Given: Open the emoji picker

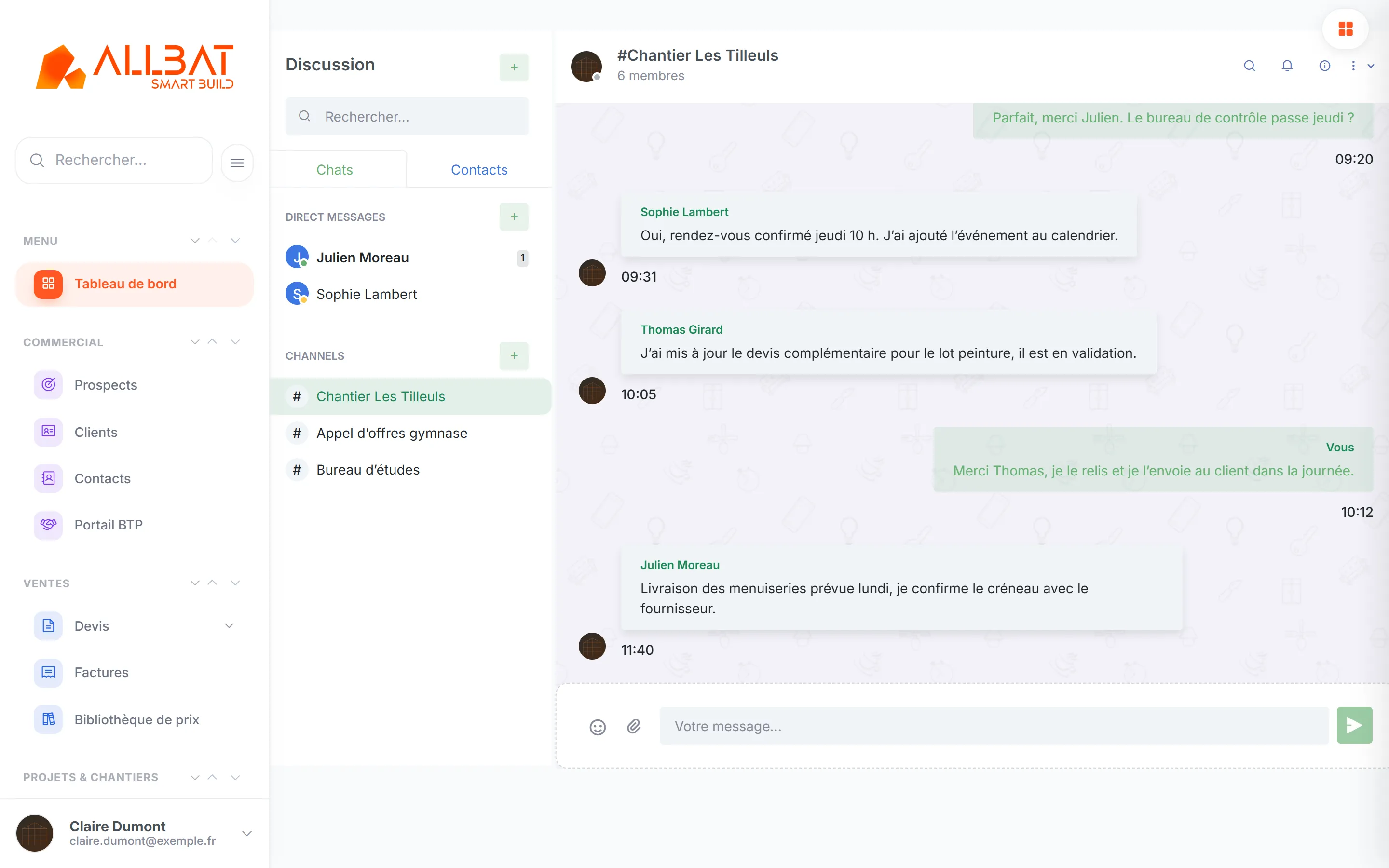Looking at the screenshot, I should tap(598, 727).
